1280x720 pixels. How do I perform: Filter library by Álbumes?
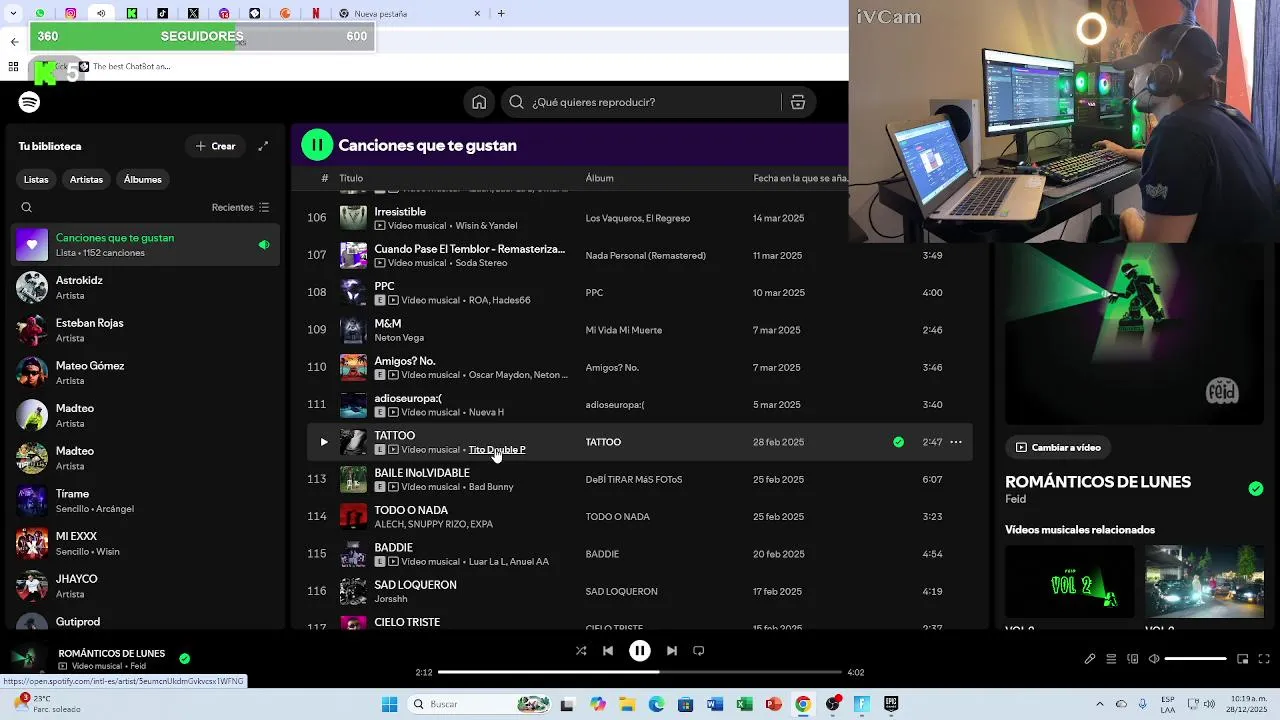pyautogui.click(x=143, y=180)
